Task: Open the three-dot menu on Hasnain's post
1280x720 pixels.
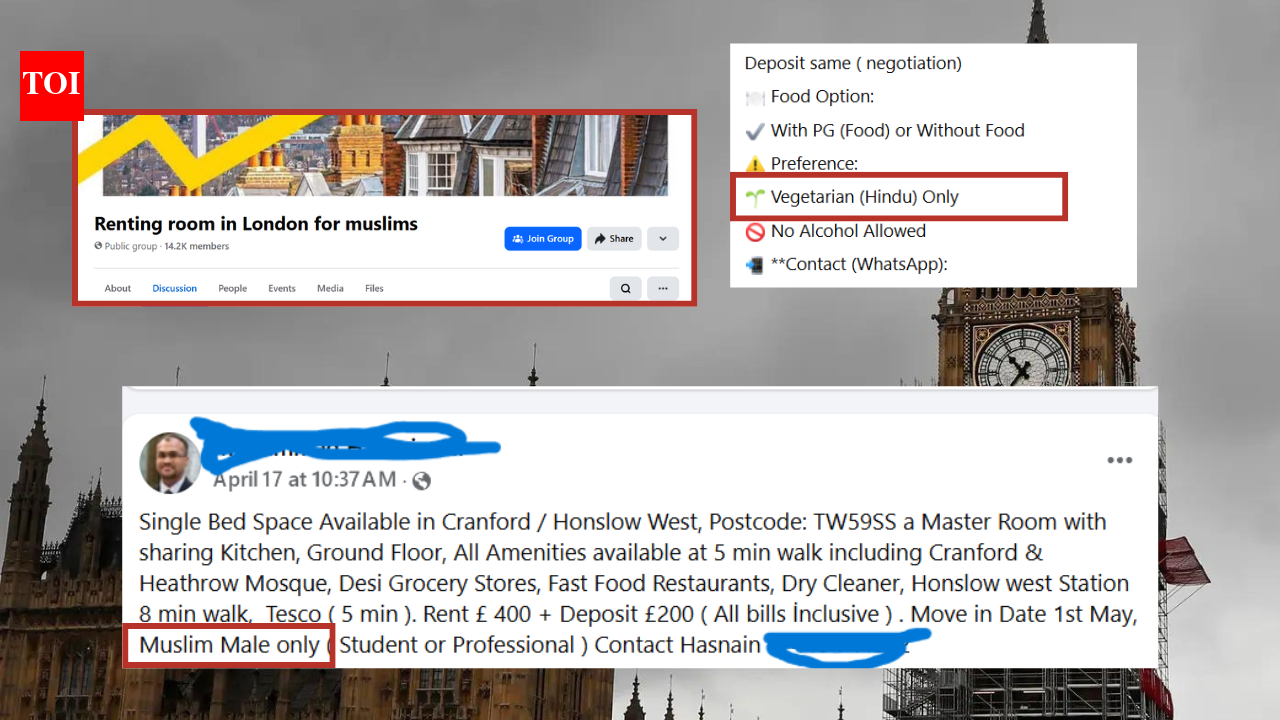Action: point(1119,460)
